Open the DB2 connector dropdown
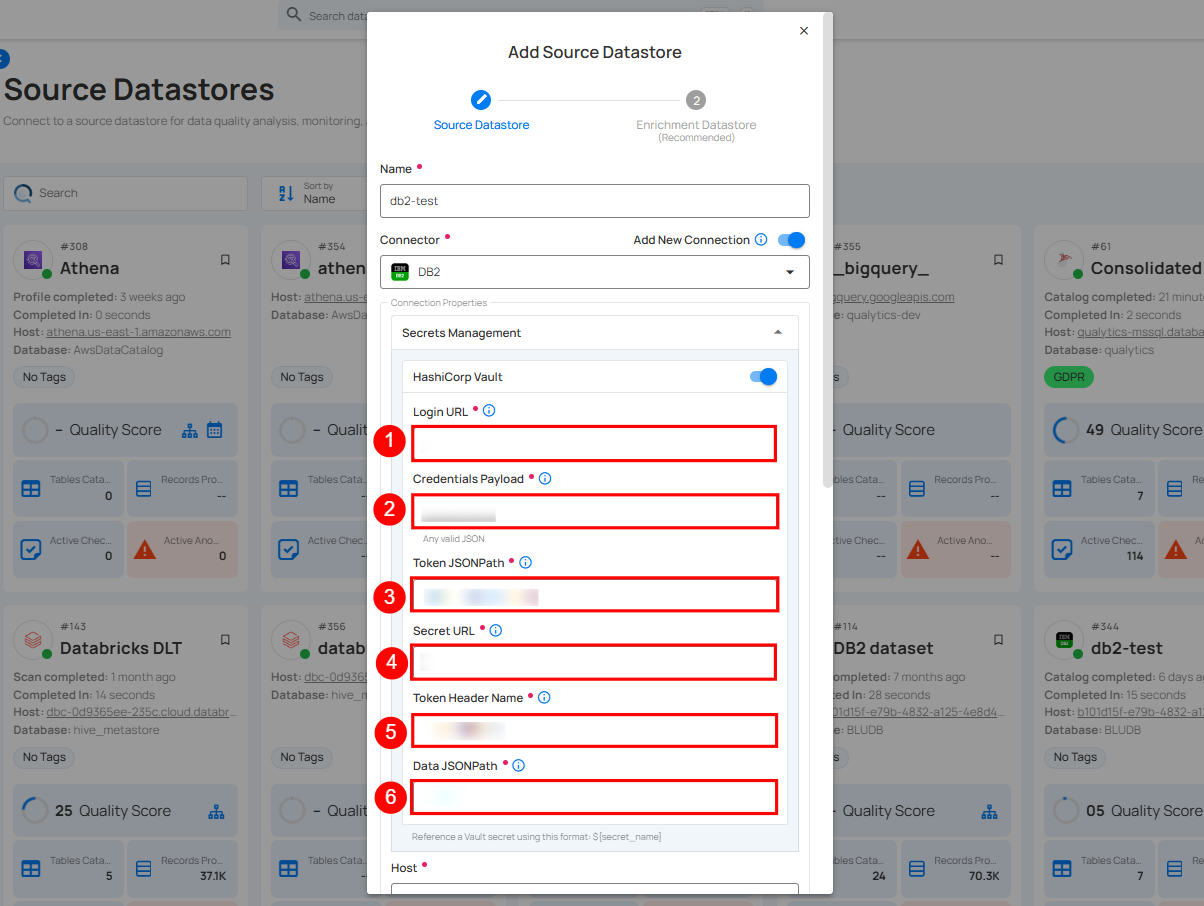This screenshot has height=906, width=1204. click(594, 272)
